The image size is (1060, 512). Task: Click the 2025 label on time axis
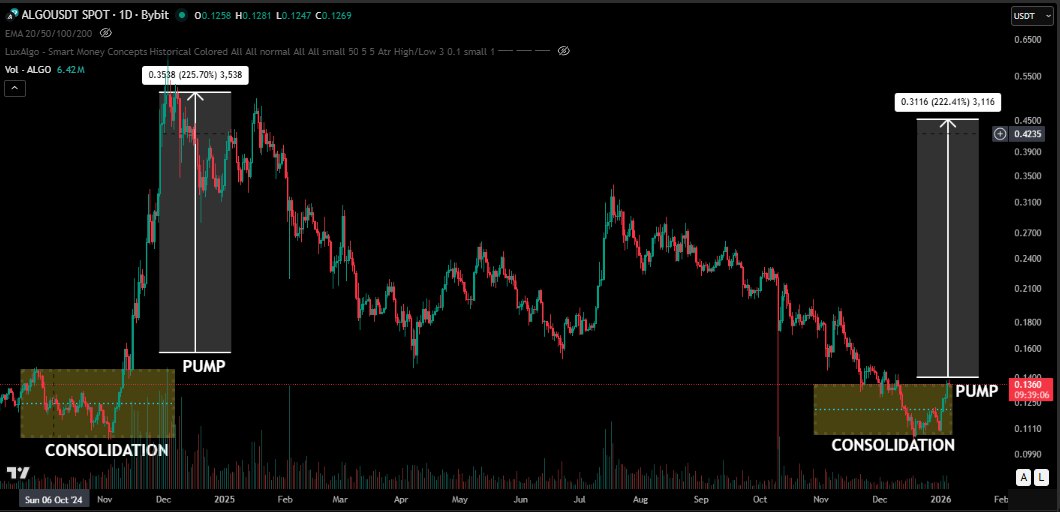(224, 500)
